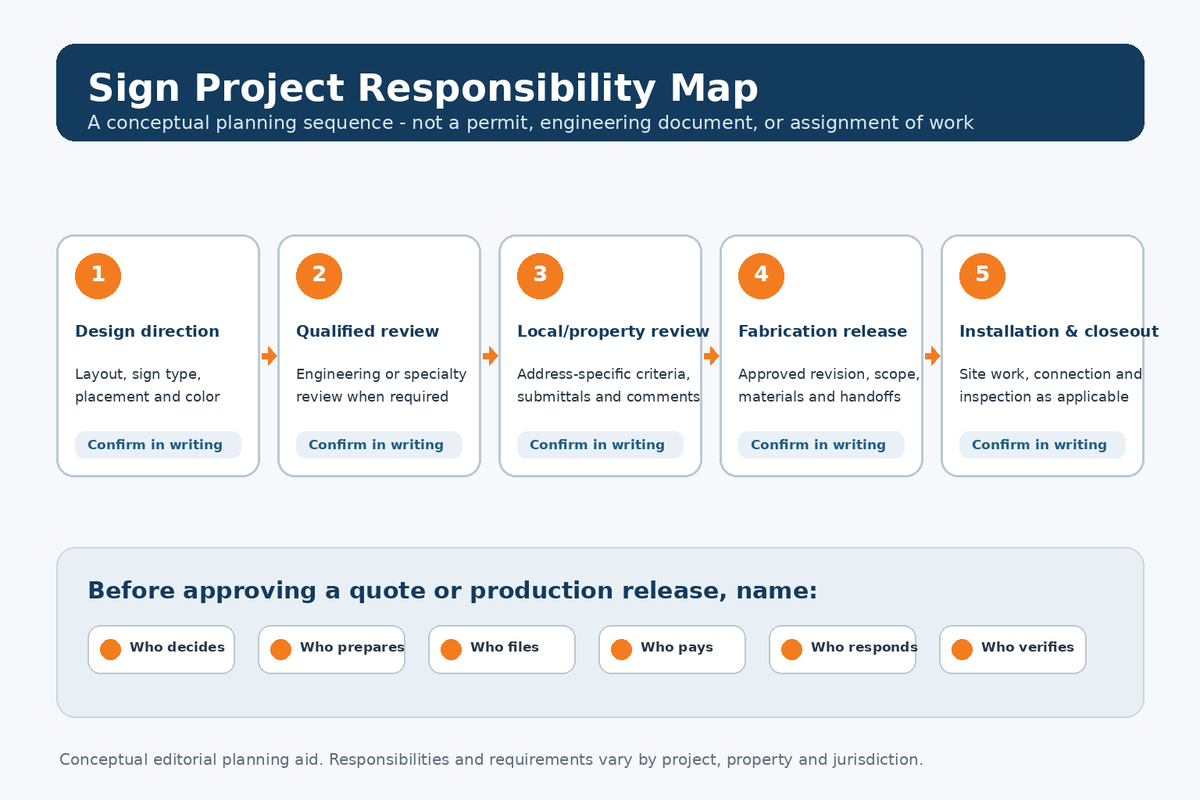Click Confirm in writing under Installation & closeout

coord(1042,445)
